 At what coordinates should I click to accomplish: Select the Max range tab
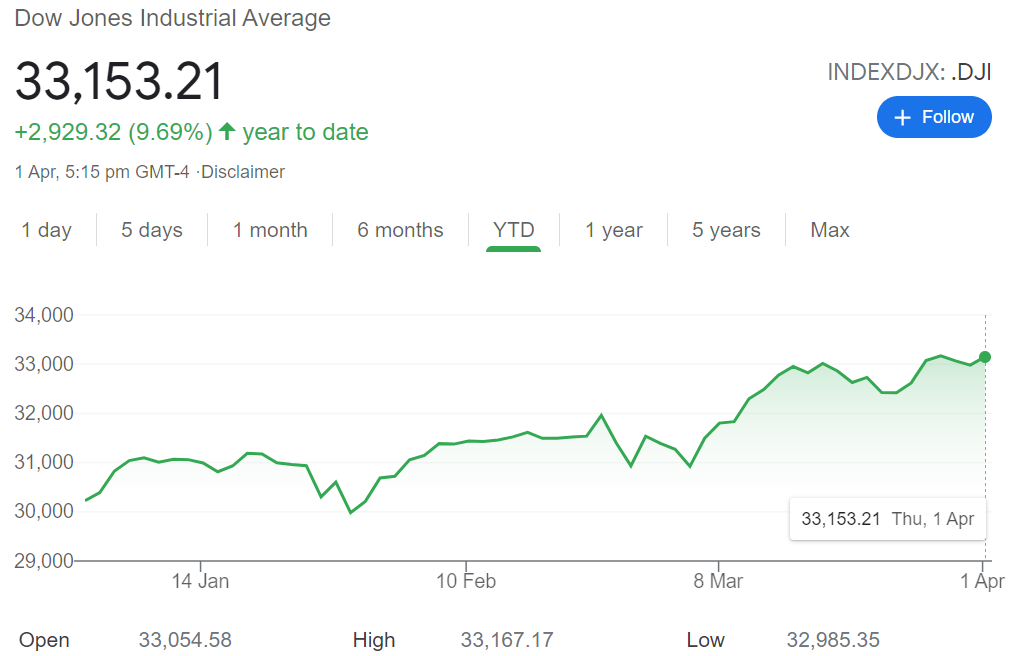click(830, 230)
